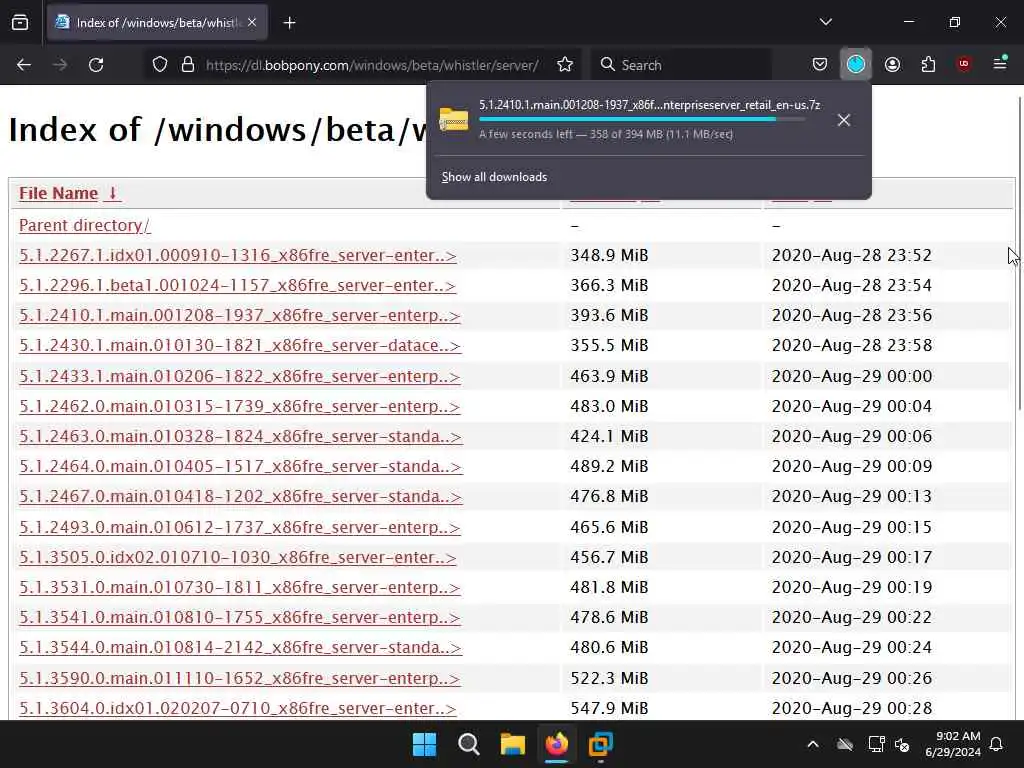Close the Index of /windows/beta tab
The height and width of the screenshot is (768, 1024).
point(252,22)
